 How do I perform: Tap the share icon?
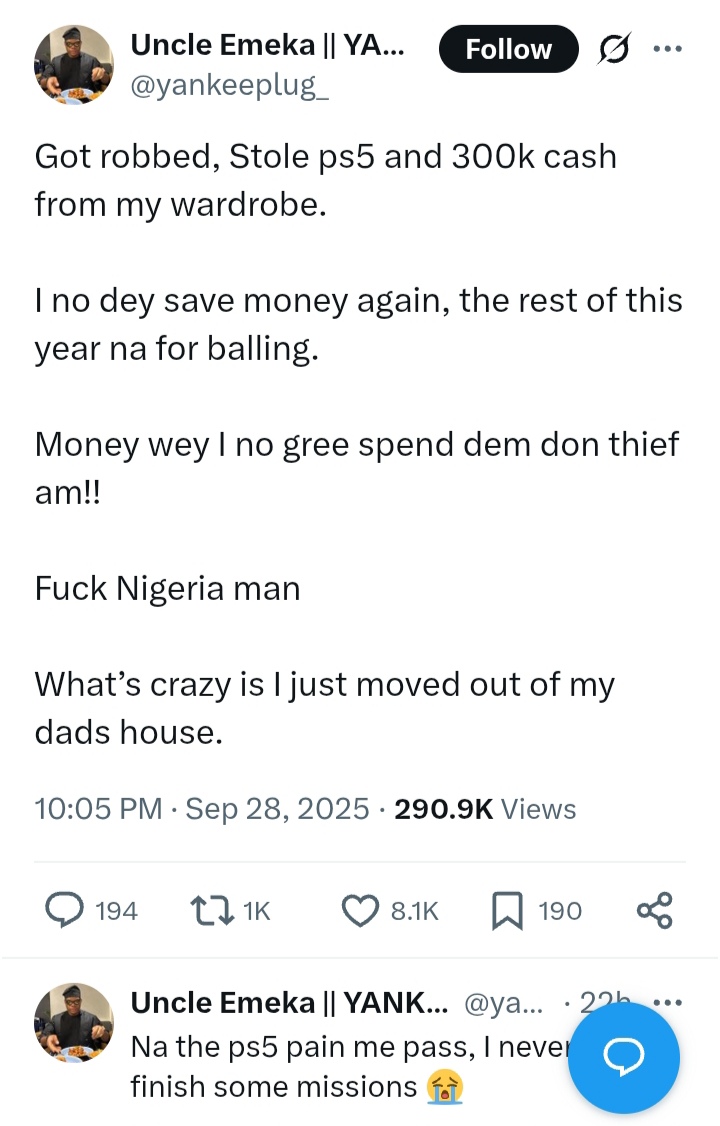[x=655, y=910]
